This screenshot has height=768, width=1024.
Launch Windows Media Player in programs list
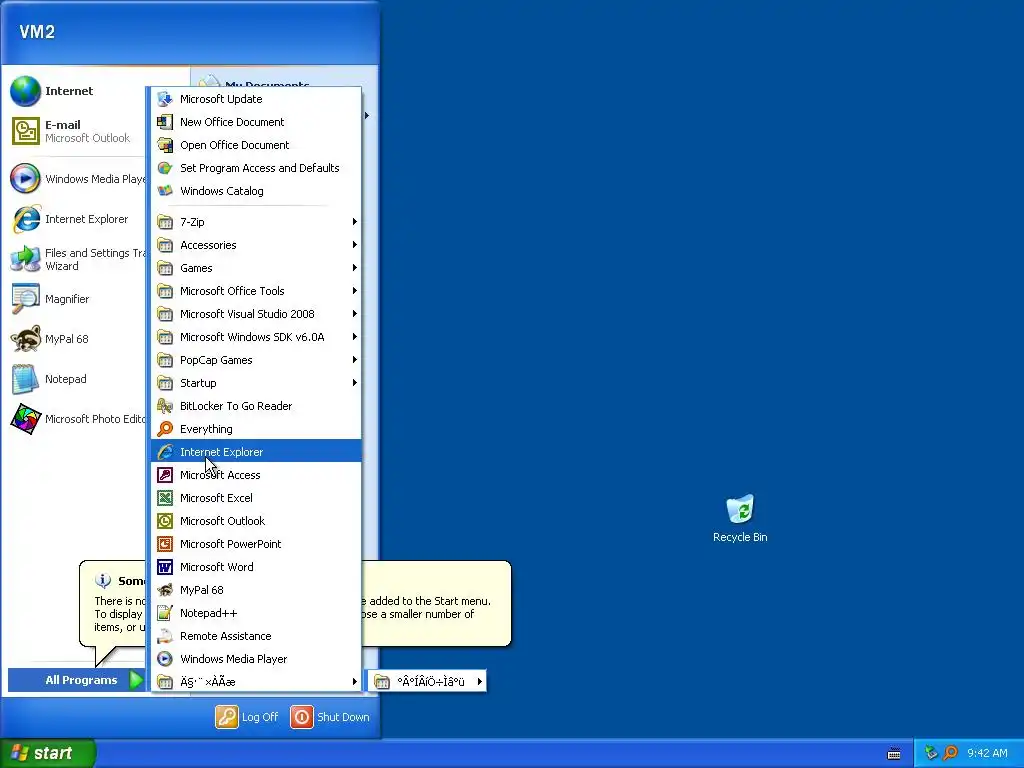(256, 659)
